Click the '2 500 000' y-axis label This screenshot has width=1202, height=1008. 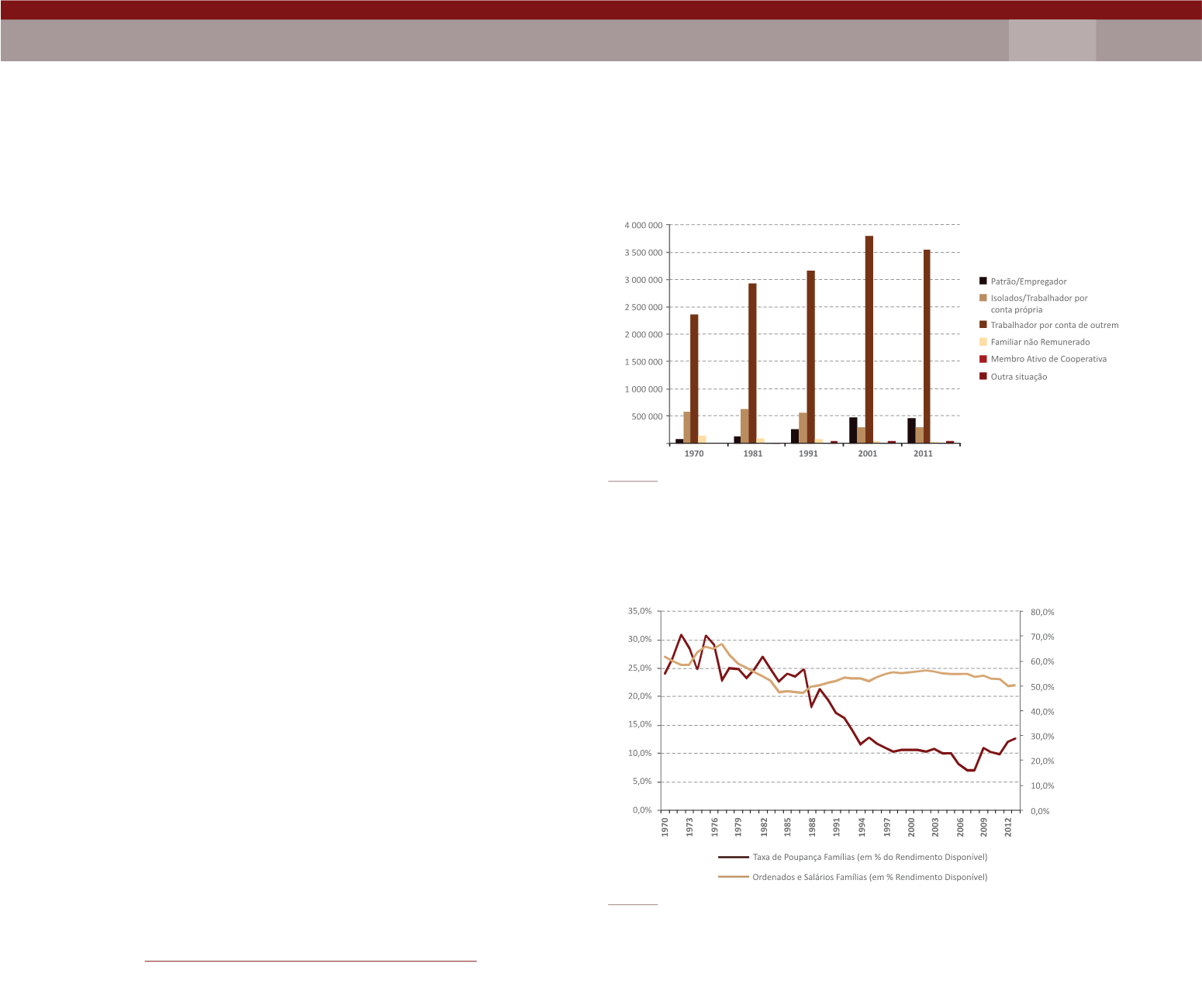[644, 307]
